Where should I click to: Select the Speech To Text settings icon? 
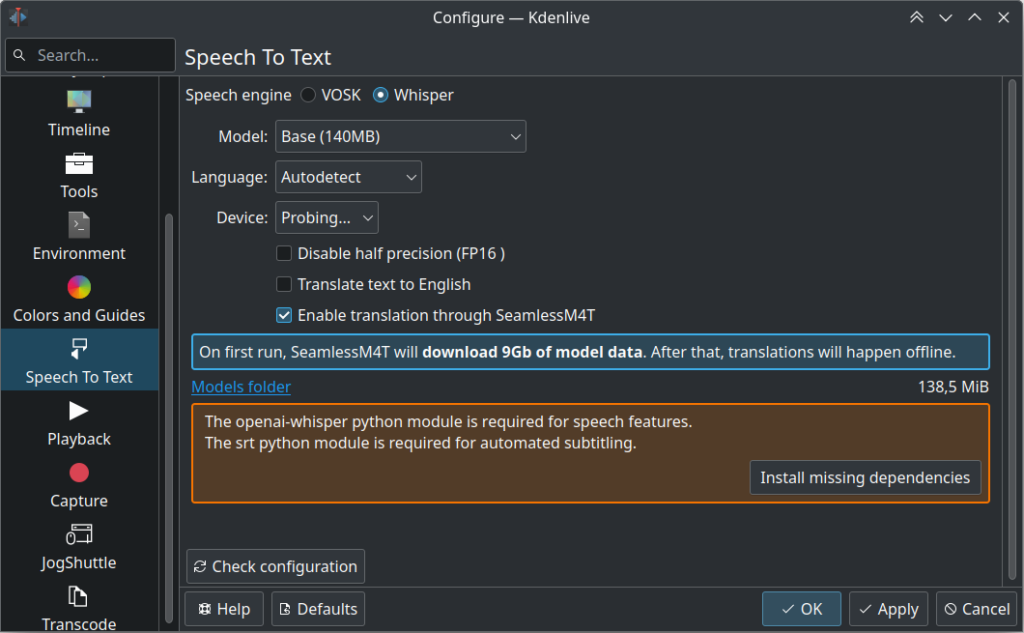tap(78, 360)
